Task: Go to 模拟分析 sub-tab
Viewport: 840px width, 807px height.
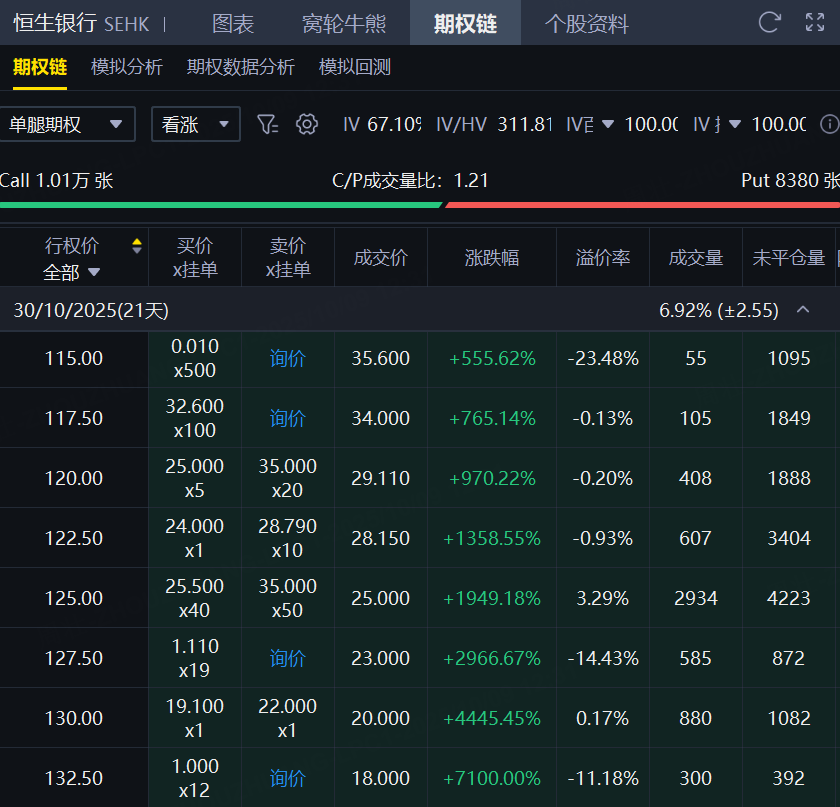Action: click(x=126, y=67)
